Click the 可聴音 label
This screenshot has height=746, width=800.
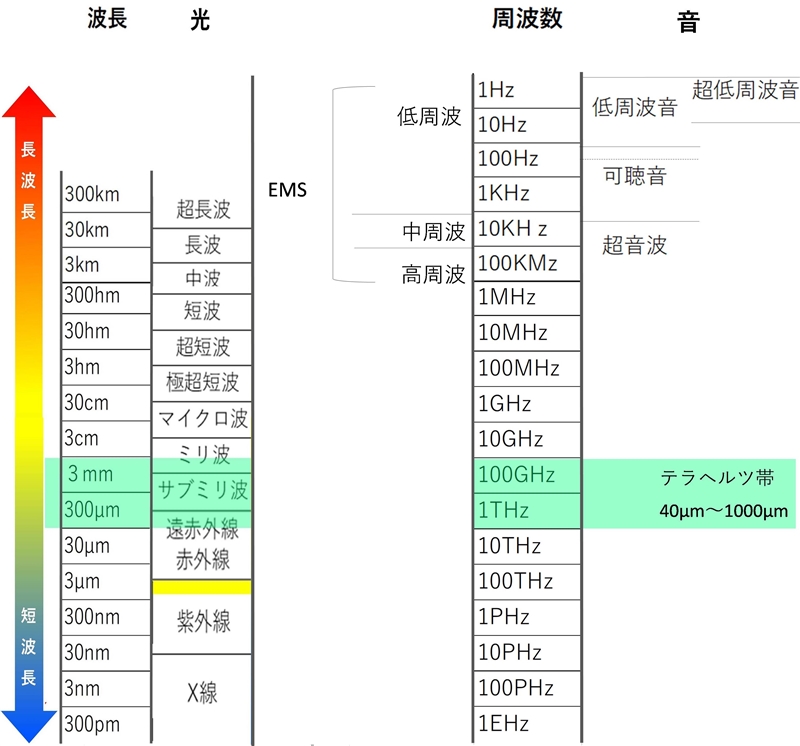[x=635, y=177]
